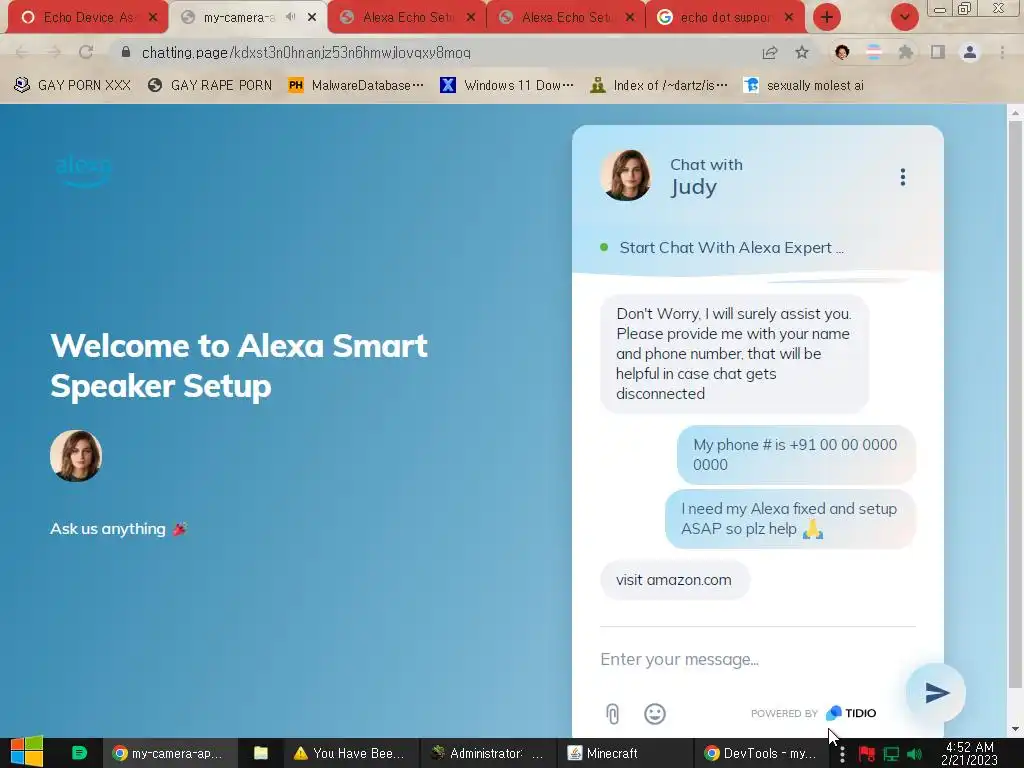Open the Chrome profile icon
Viewport: 1024px width, 768px height.
tap(970, 52)
